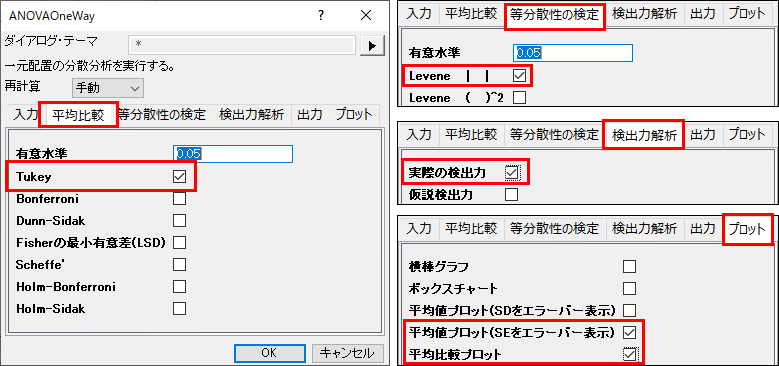Select 等分散性の検定 tab in top-right panel

[x=554, y=14]
